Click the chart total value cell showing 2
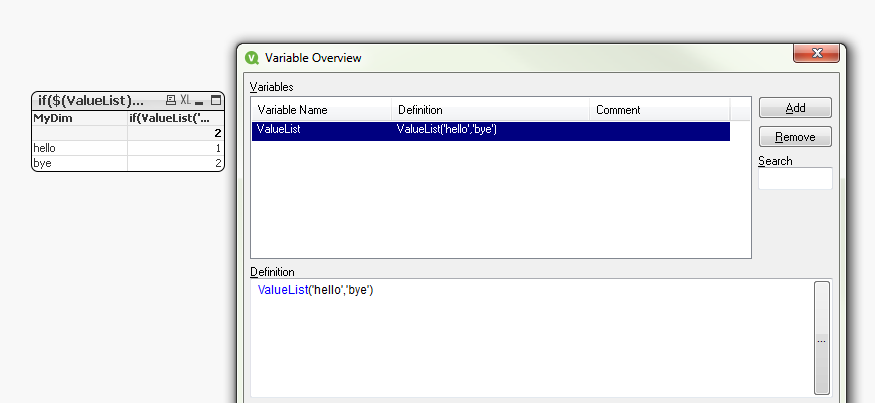Viewport: 875px width, 403px height. click(175, 133)
